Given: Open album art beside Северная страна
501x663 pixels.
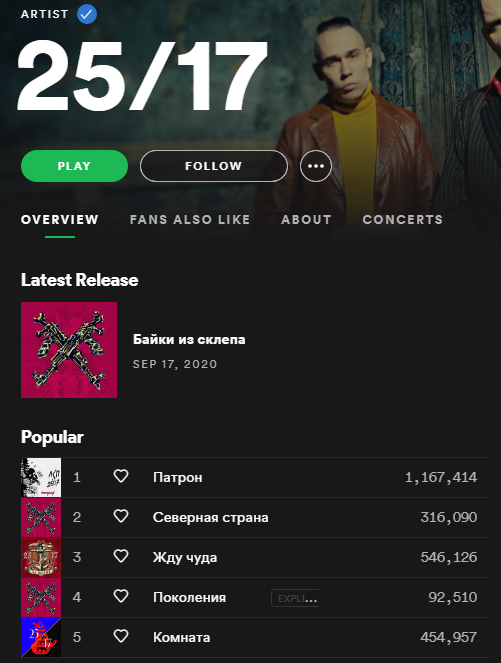Looking at the screenshot, I should [41, 518].
